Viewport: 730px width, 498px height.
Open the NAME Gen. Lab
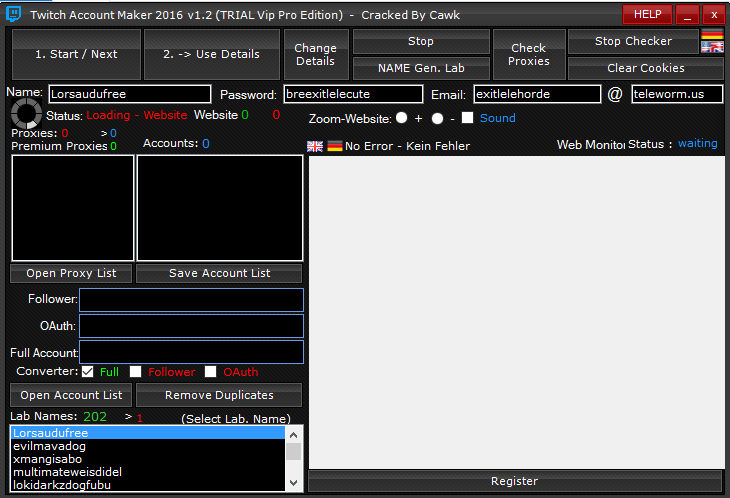tap(421, 68)
